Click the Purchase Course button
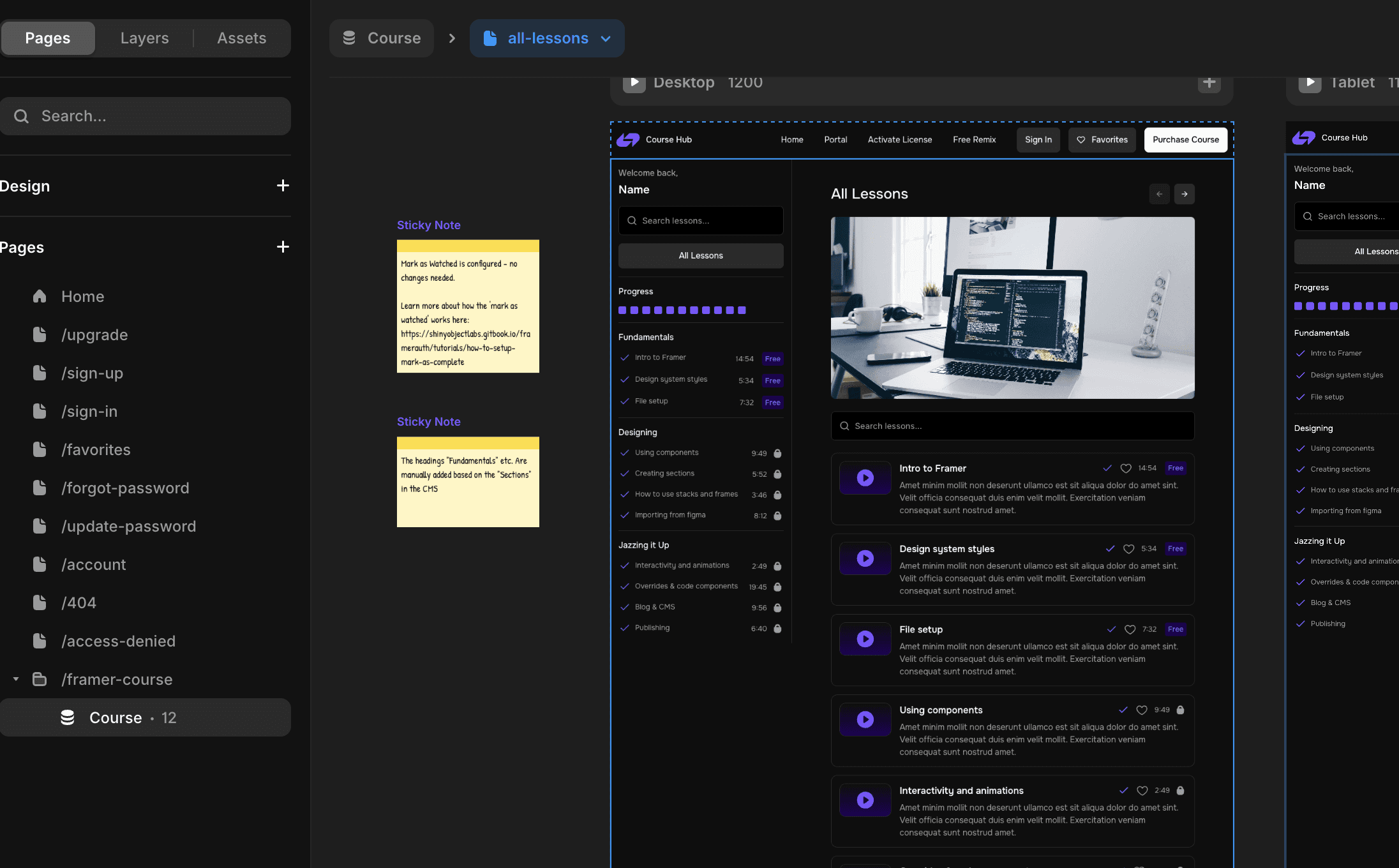Screen dimensions: 1399x868 coord(1185,140)
